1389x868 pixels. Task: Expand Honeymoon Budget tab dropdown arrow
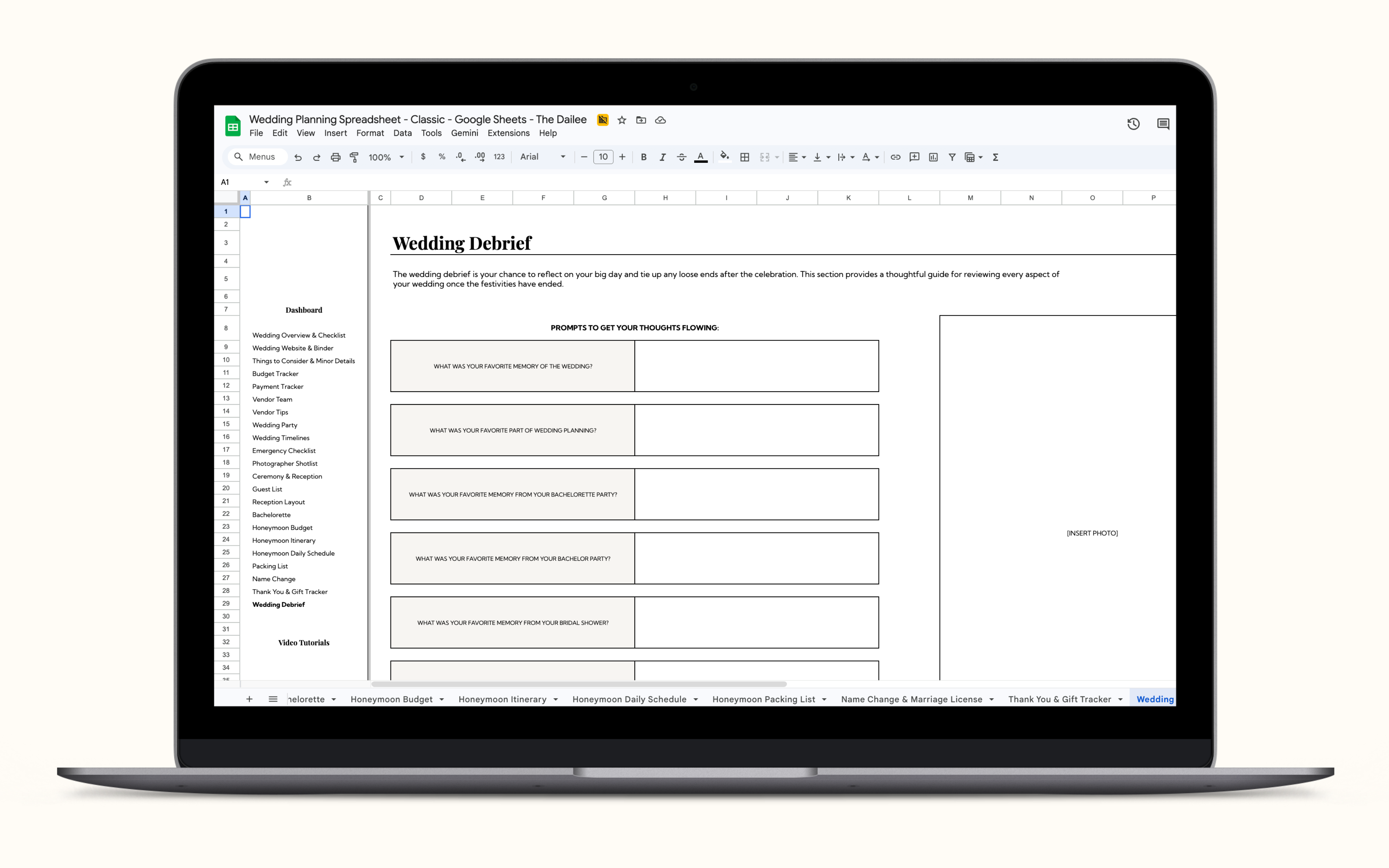pyautogui.click(x=442, y=699)
